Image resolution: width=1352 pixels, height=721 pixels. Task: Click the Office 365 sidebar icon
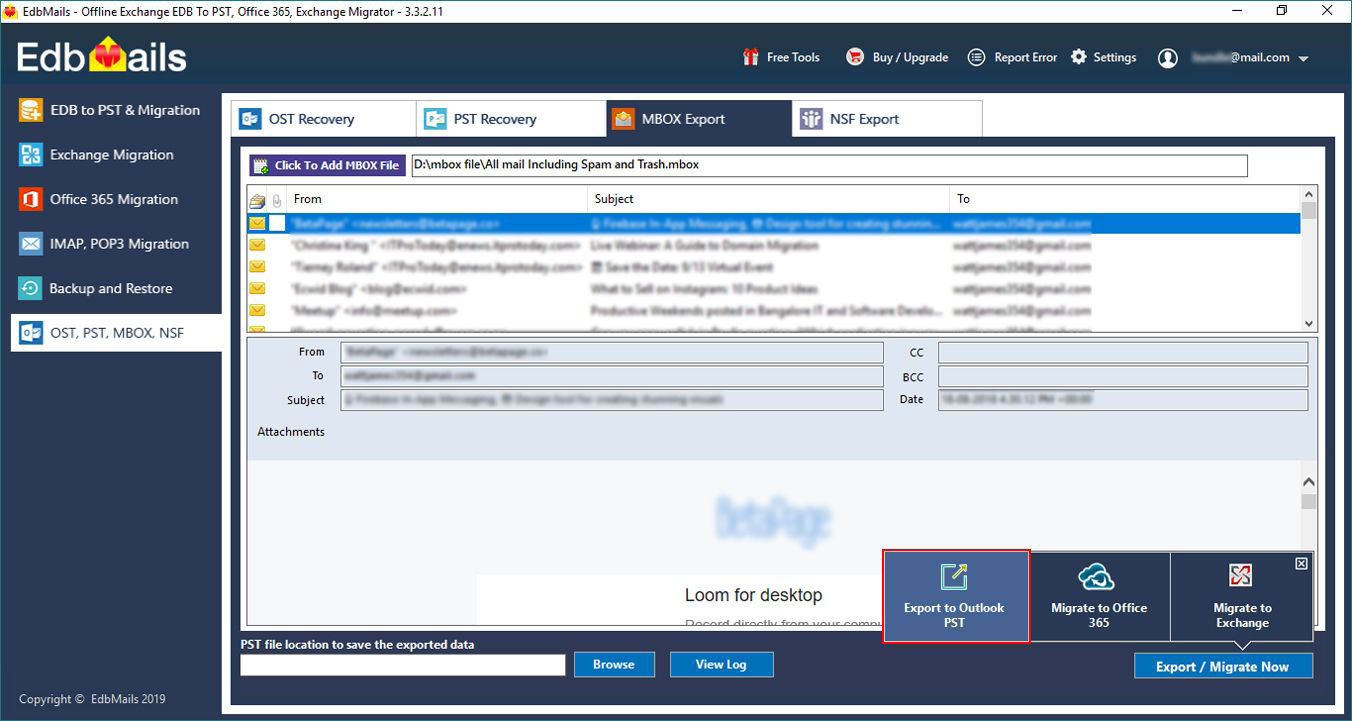tap(31, 199)
